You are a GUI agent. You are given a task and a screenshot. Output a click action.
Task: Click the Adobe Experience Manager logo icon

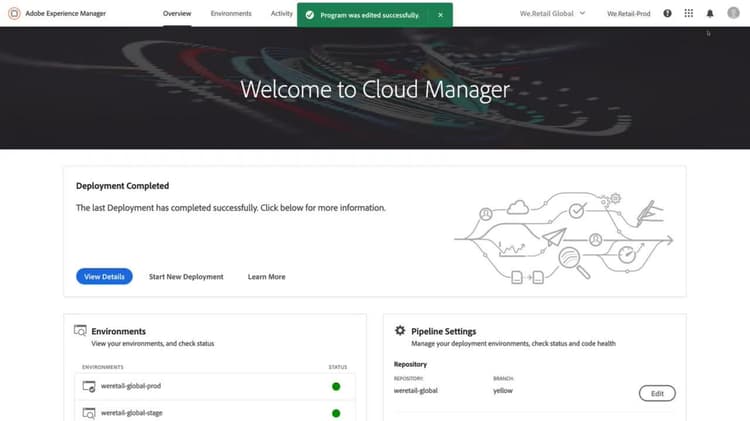[14, 13]
